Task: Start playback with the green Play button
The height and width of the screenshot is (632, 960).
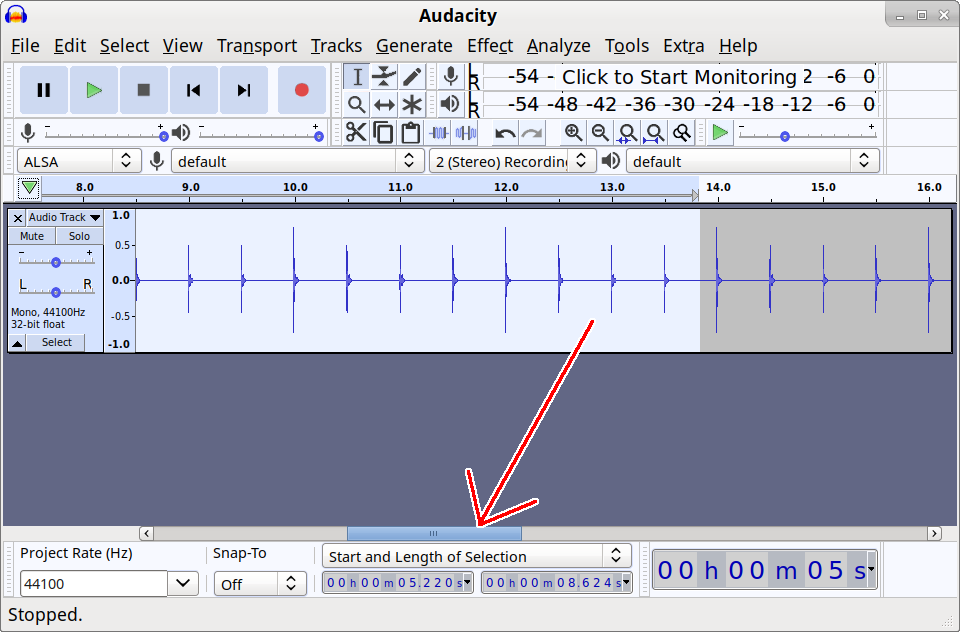Action: click(94, 90)
